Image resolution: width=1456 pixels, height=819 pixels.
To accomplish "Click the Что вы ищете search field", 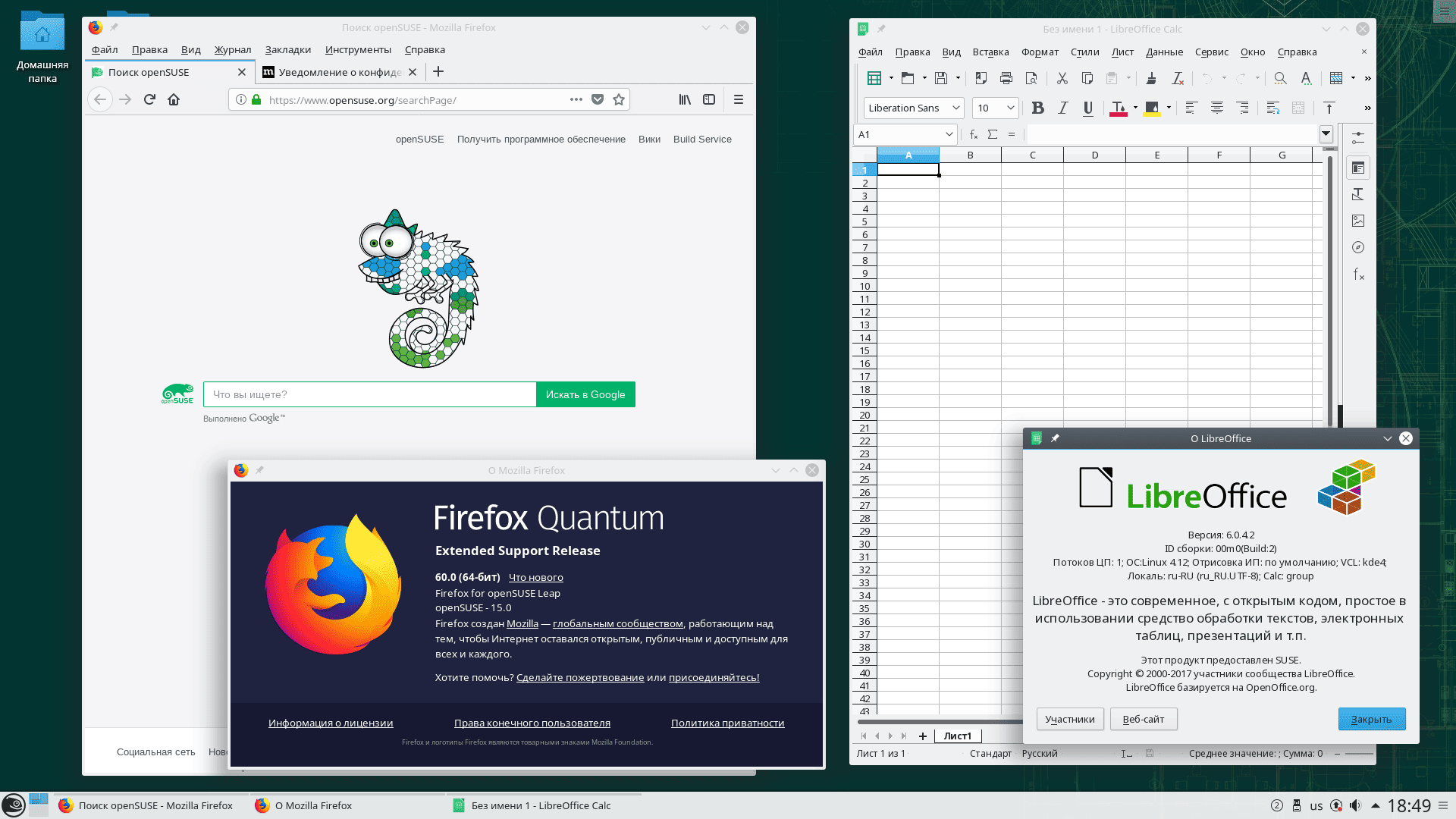I will coord(369,394).
